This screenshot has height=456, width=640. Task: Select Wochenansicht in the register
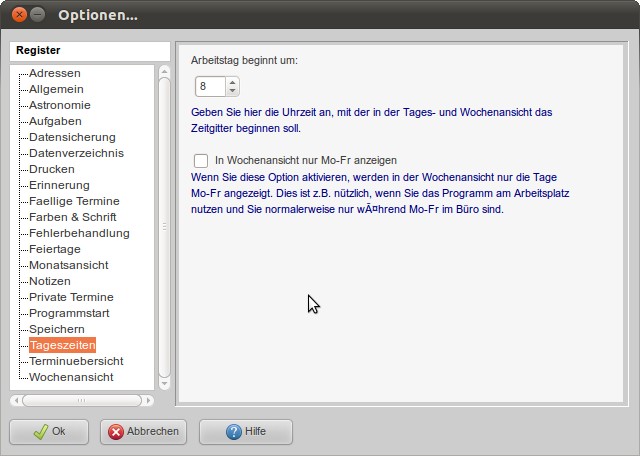(x=71, y=377)
